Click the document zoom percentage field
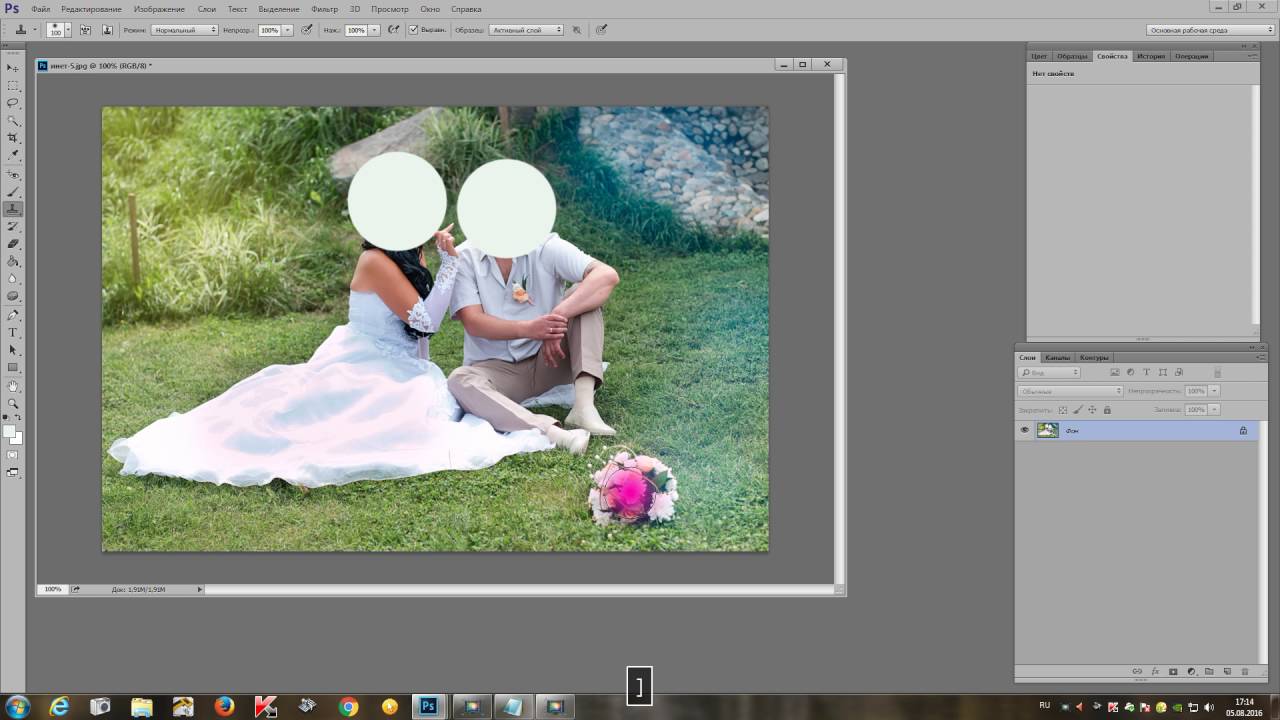 pyautogui.click(x=52, y=589)
